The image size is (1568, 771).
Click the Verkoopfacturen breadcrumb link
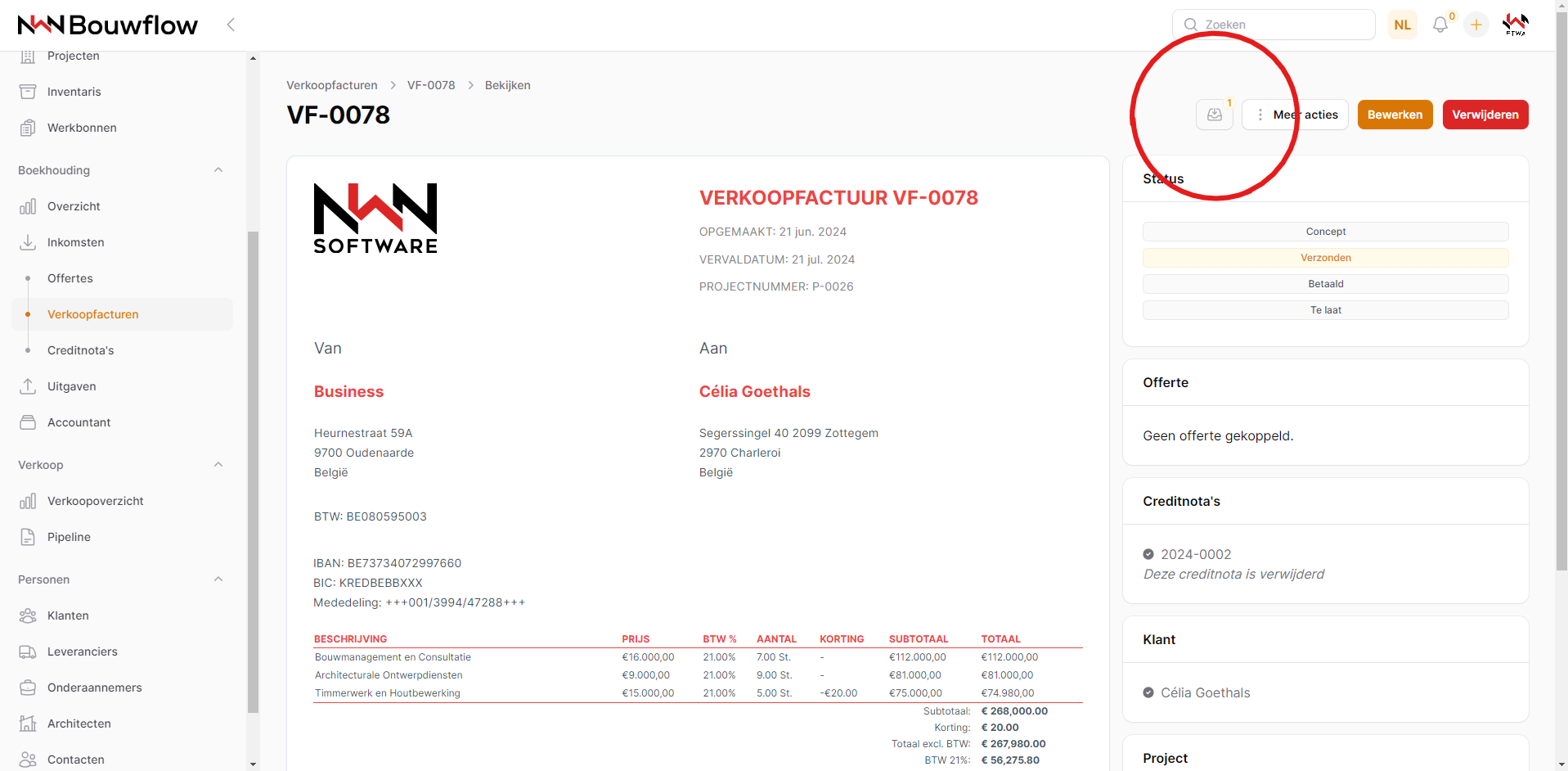pyautogui.click(x=331, y=85)
